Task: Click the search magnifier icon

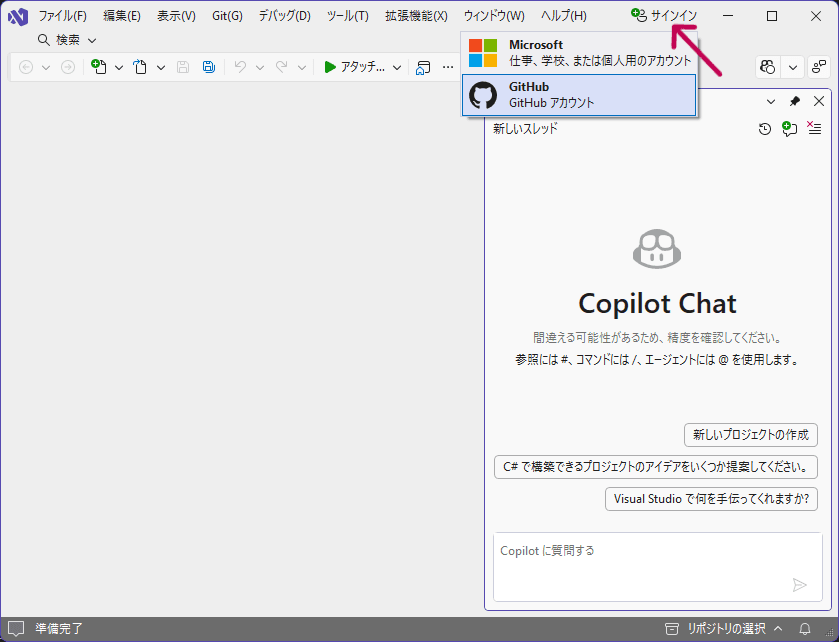Action: [x=44, y=40]
